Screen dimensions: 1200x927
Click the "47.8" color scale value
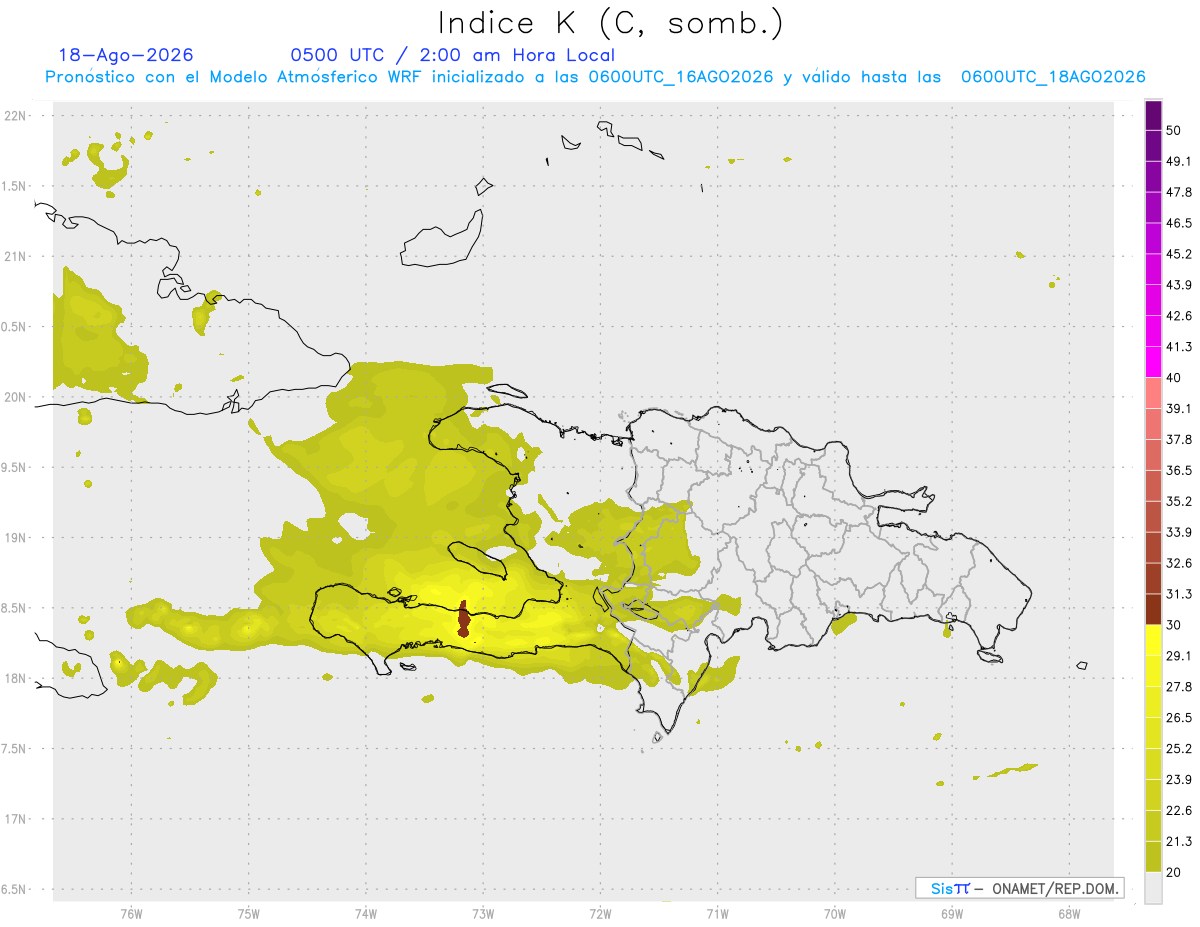[x=1179, y=192]
